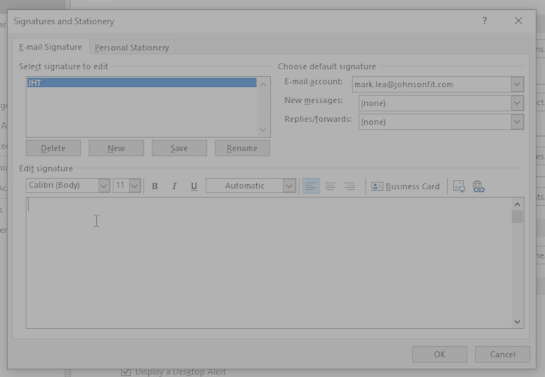
Task: Toggle Bold formatting in signature editor
Action: tap(155, 186)
